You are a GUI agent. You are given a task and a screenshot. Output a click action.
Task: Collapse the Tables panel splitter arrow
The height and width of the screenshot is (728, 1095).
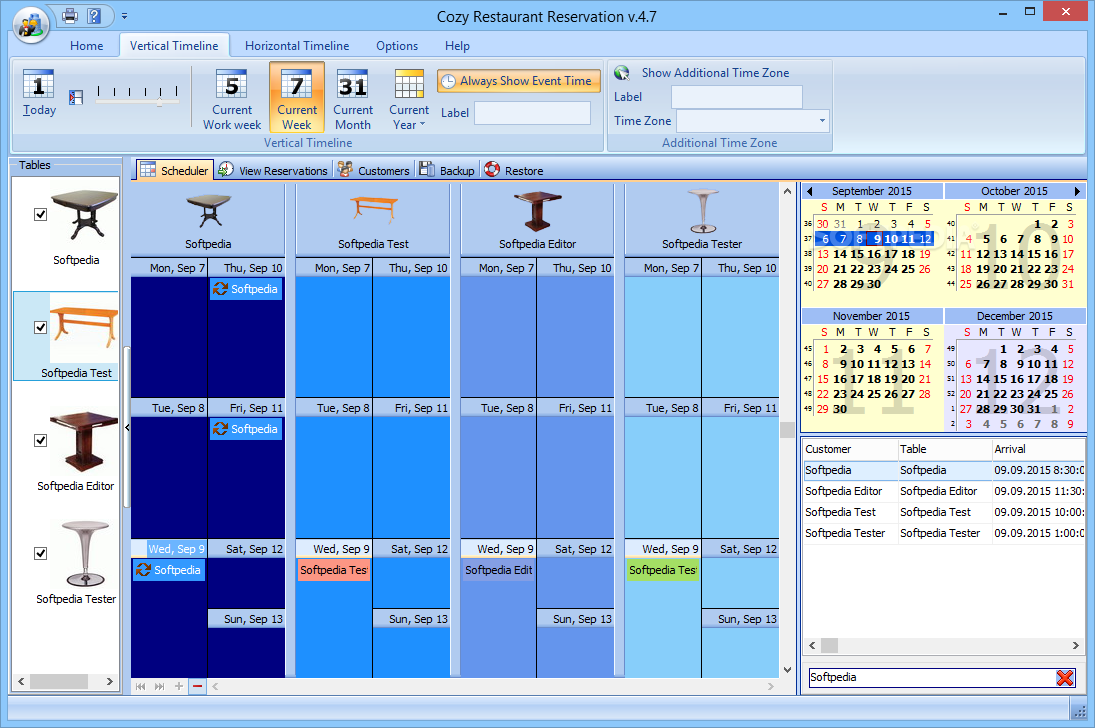tap(127, 427)
